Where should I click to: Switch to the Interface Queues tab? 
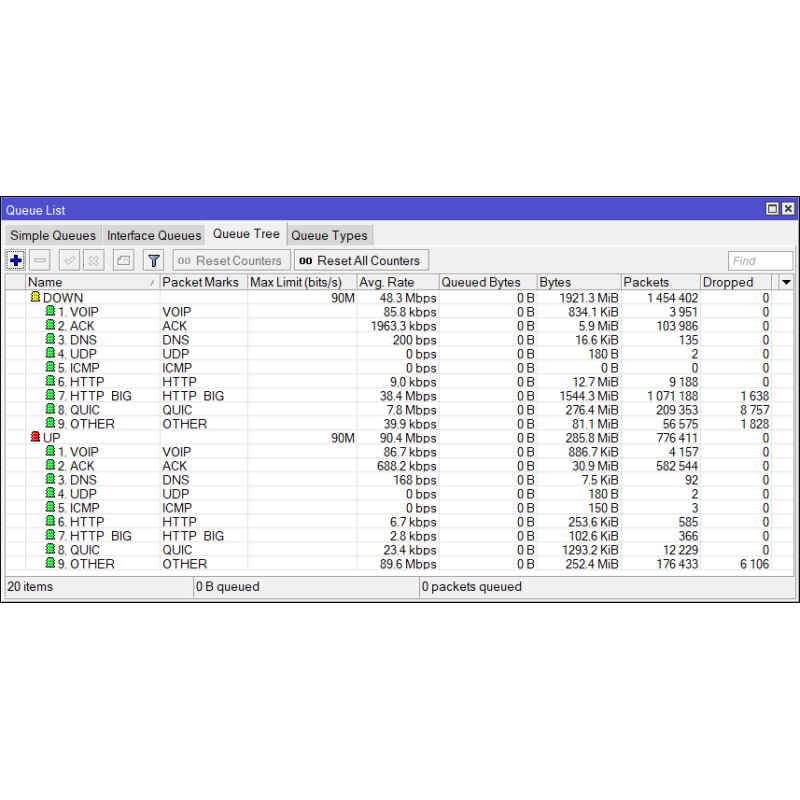[x=154, y=236]
